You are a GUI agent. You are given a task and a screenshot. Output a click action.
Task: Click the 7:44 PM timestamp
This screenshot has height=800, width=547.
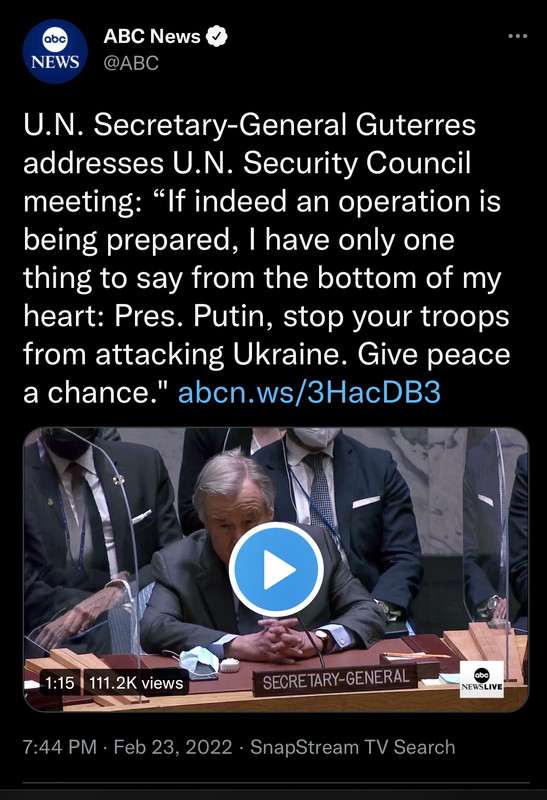click(x=60, y=747)
